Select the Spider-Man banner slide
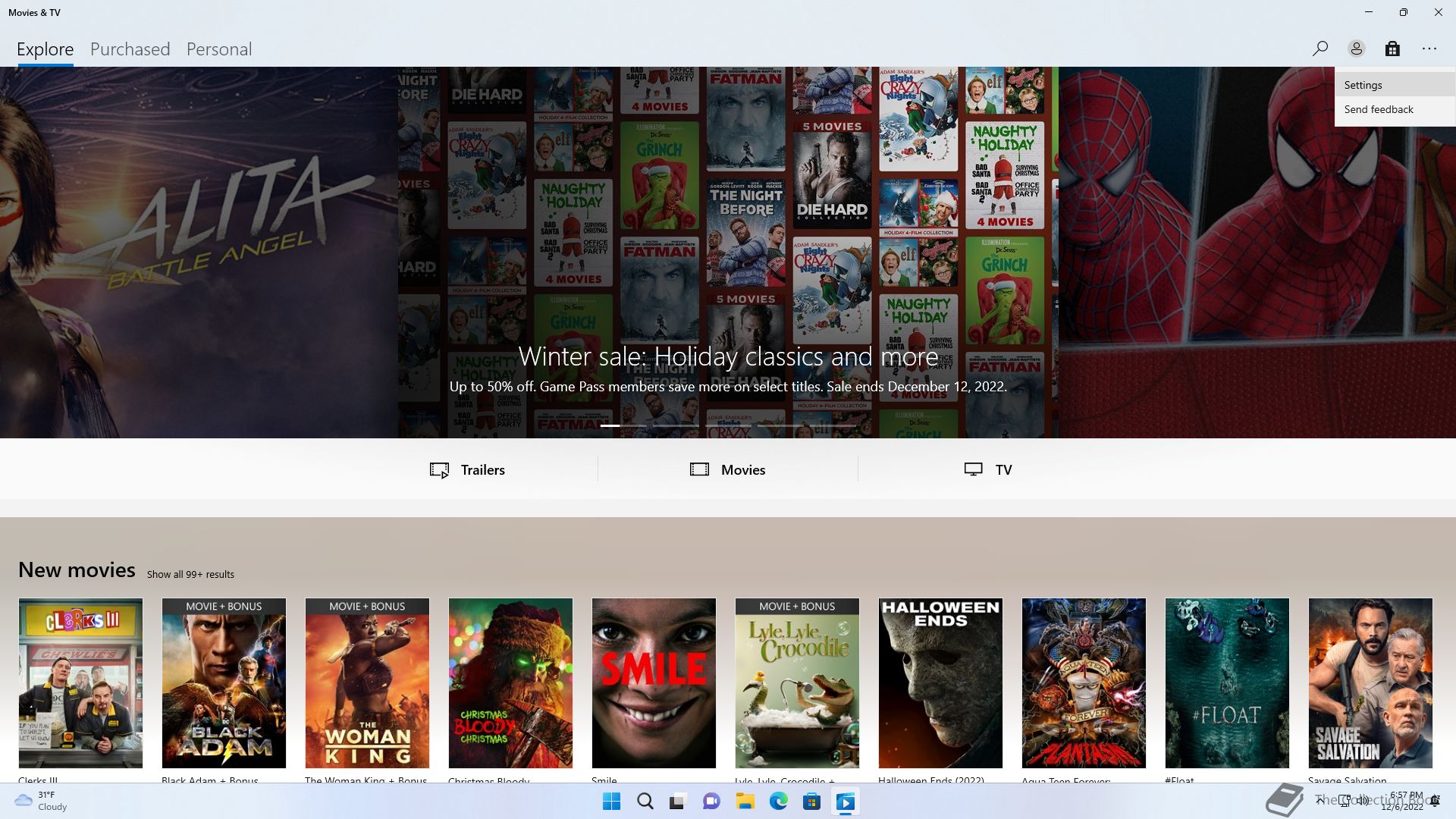 pyautogui.click(x=1257, y=253)
